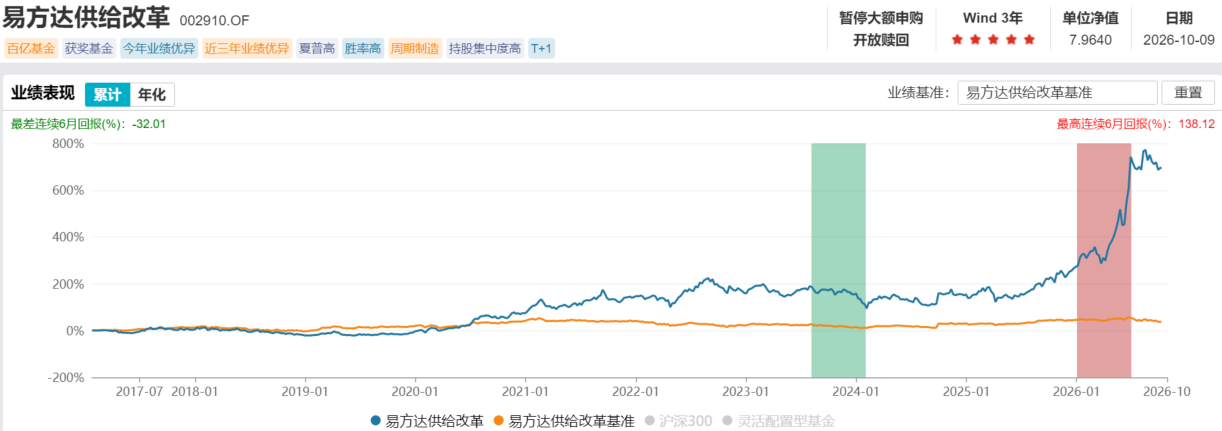The width and height of the screenshot is (1222, 431).
Task: Click the grey 灵活配置型基金 legend marker
Action: [x=727, y=421]
